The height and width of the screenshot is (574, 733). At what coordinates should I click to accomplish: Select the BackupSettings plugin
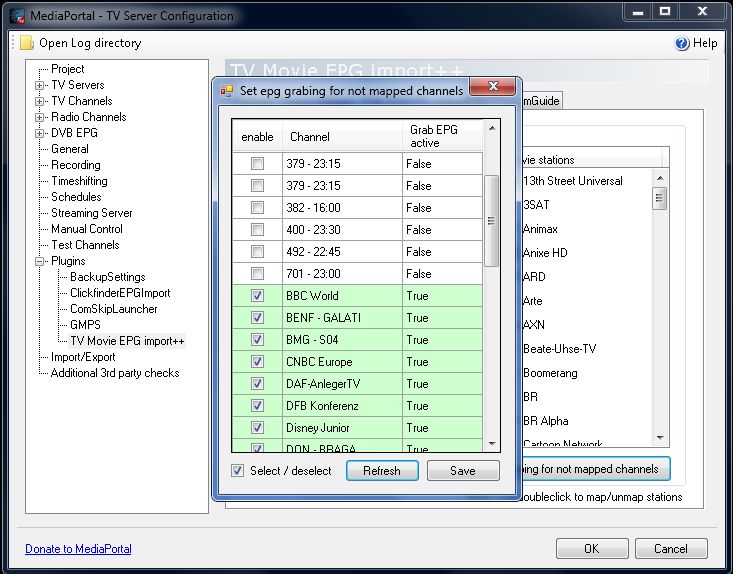(108, 277)
